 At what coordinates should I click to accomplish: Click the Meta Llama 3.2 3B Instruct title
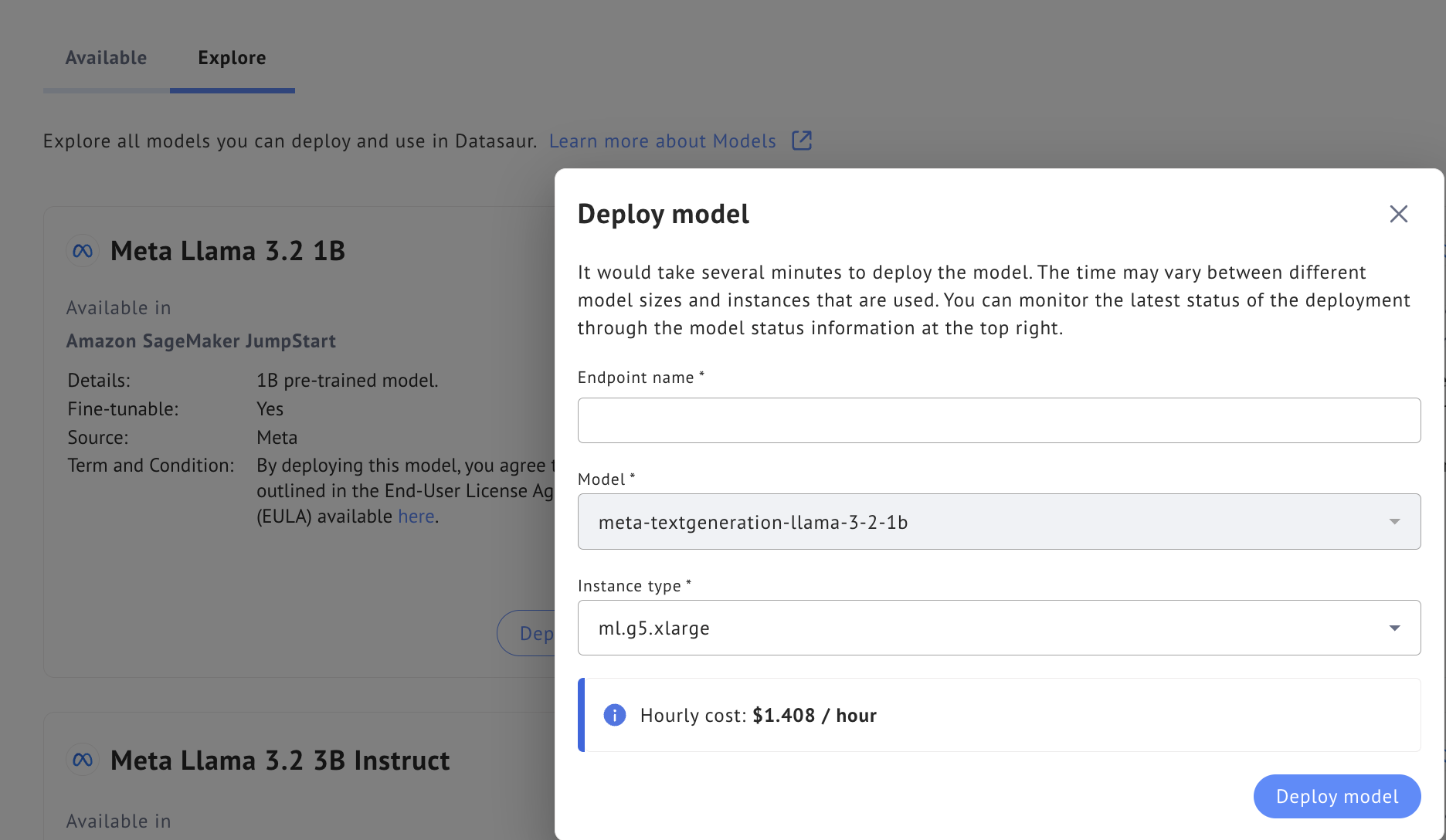(x=280, y=760)
